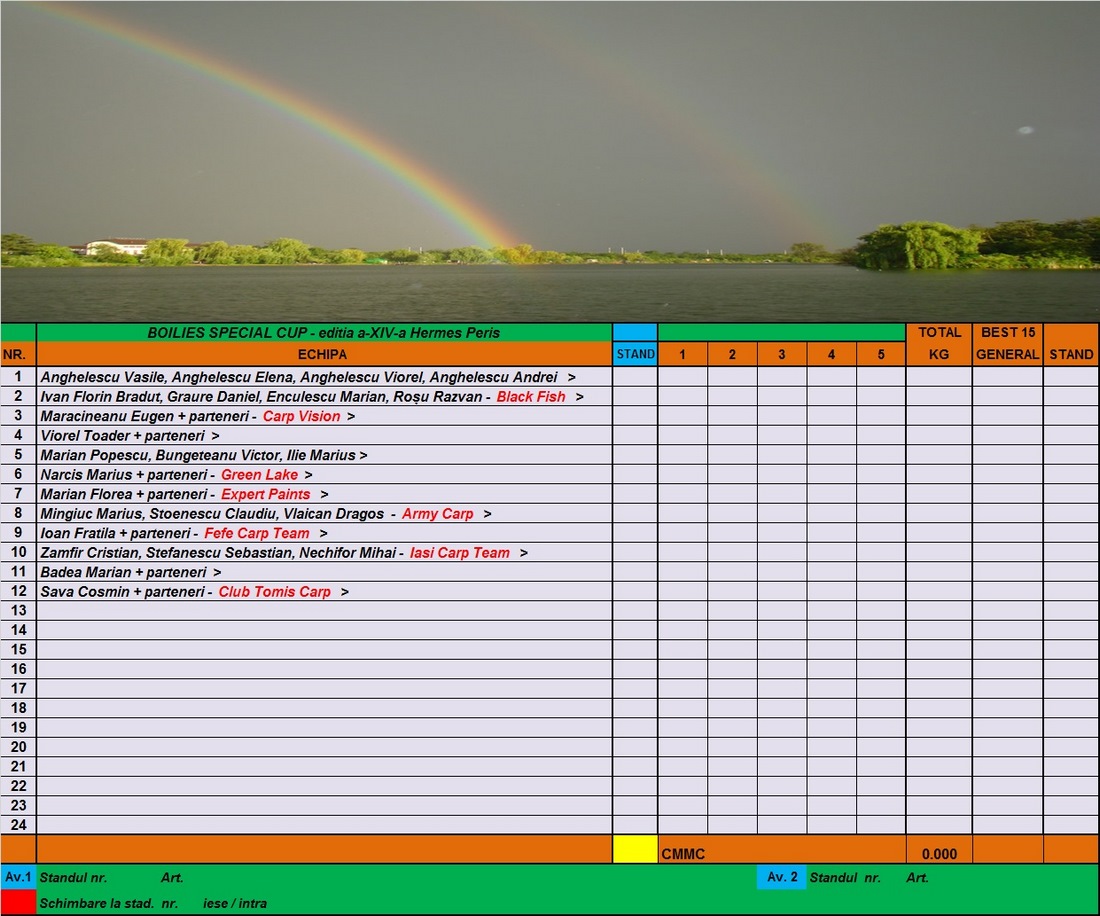Image resolution: width=1100 pixels, height=916 pixels.
Task: Click the blue Av. 2 cell
Action: tap(781, 877)
